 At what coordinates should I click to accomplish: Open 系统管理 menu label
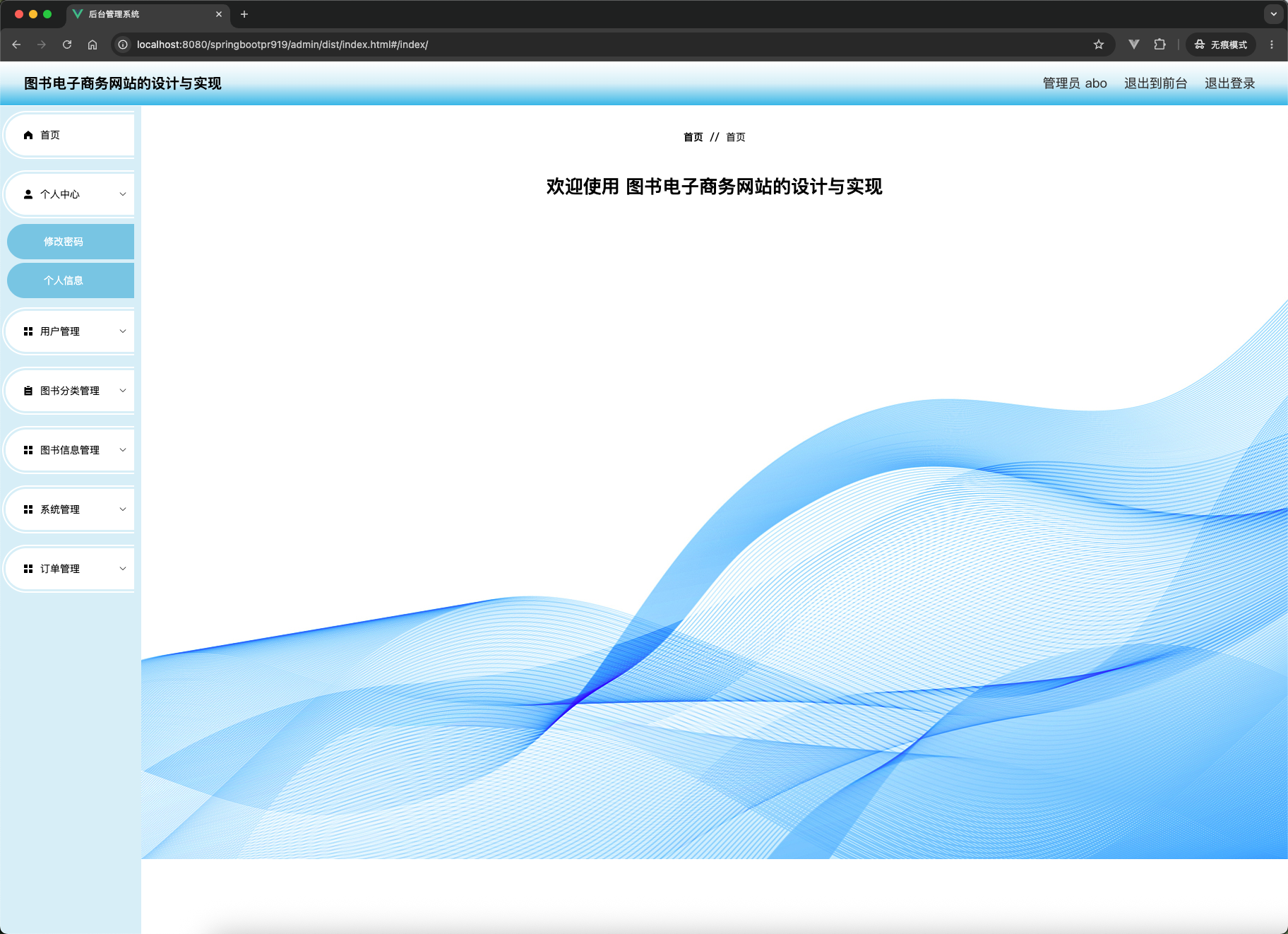60,509
